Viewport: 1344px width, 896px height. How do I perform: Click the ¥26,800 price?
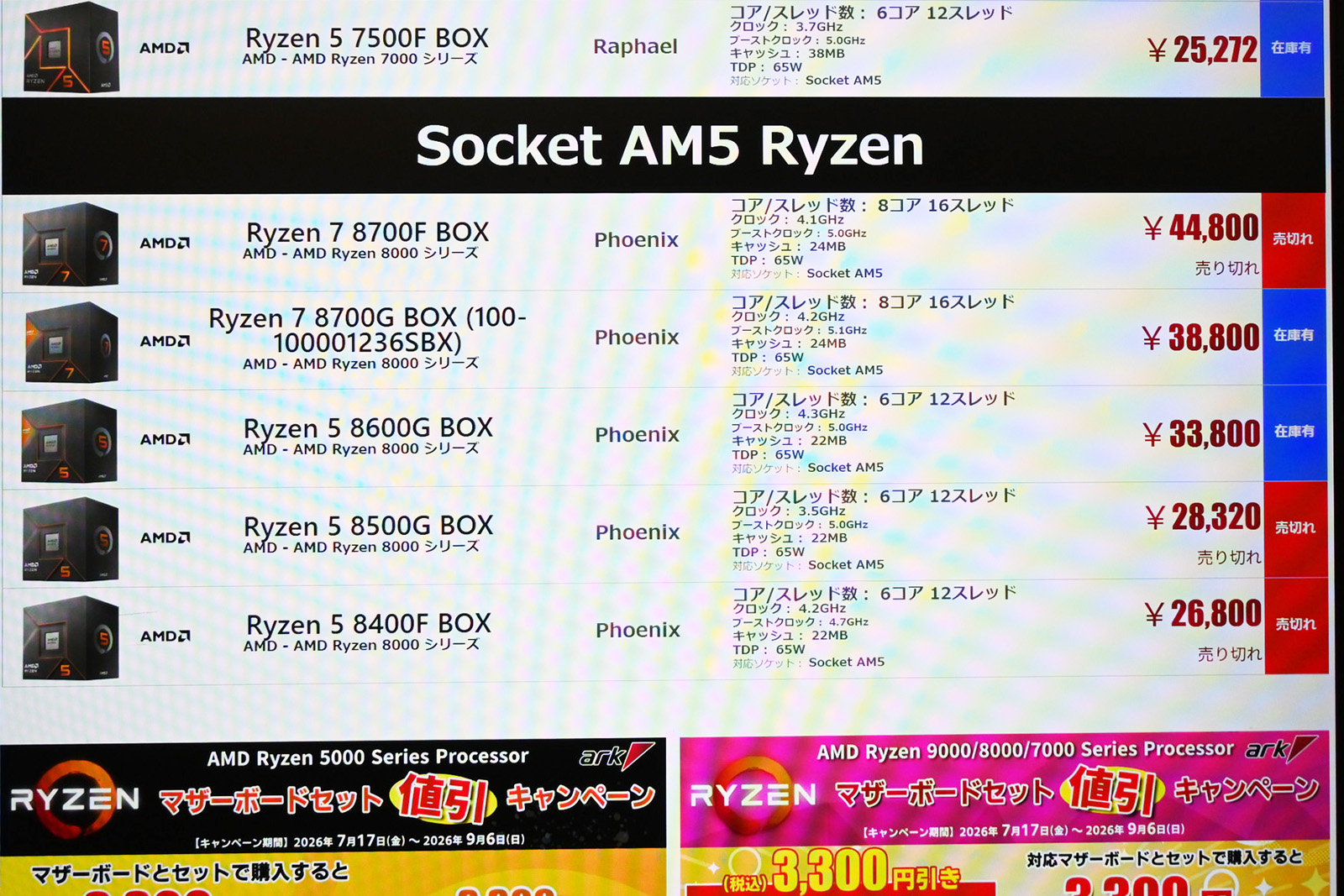tap(1204, 614)
